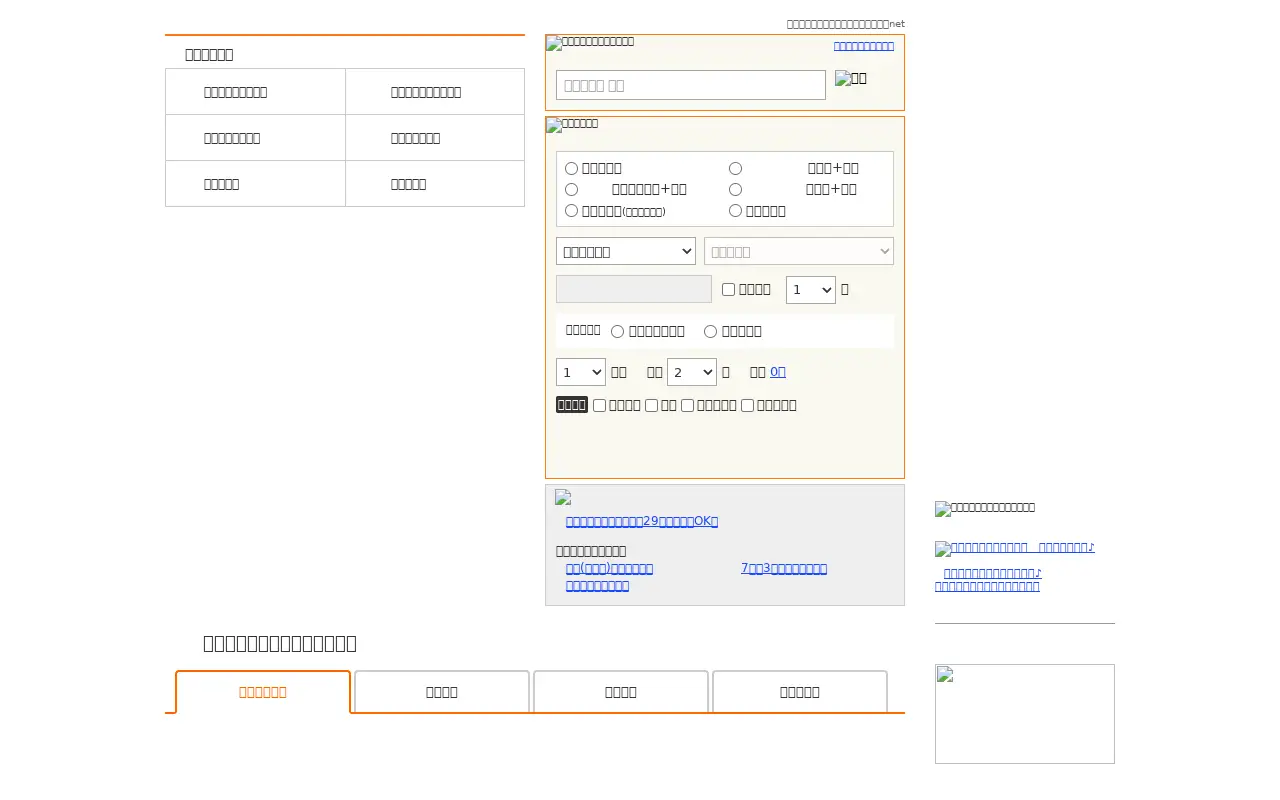
Task: Tick the checkbox next to the greyed date field
Action: click(729, 289)
